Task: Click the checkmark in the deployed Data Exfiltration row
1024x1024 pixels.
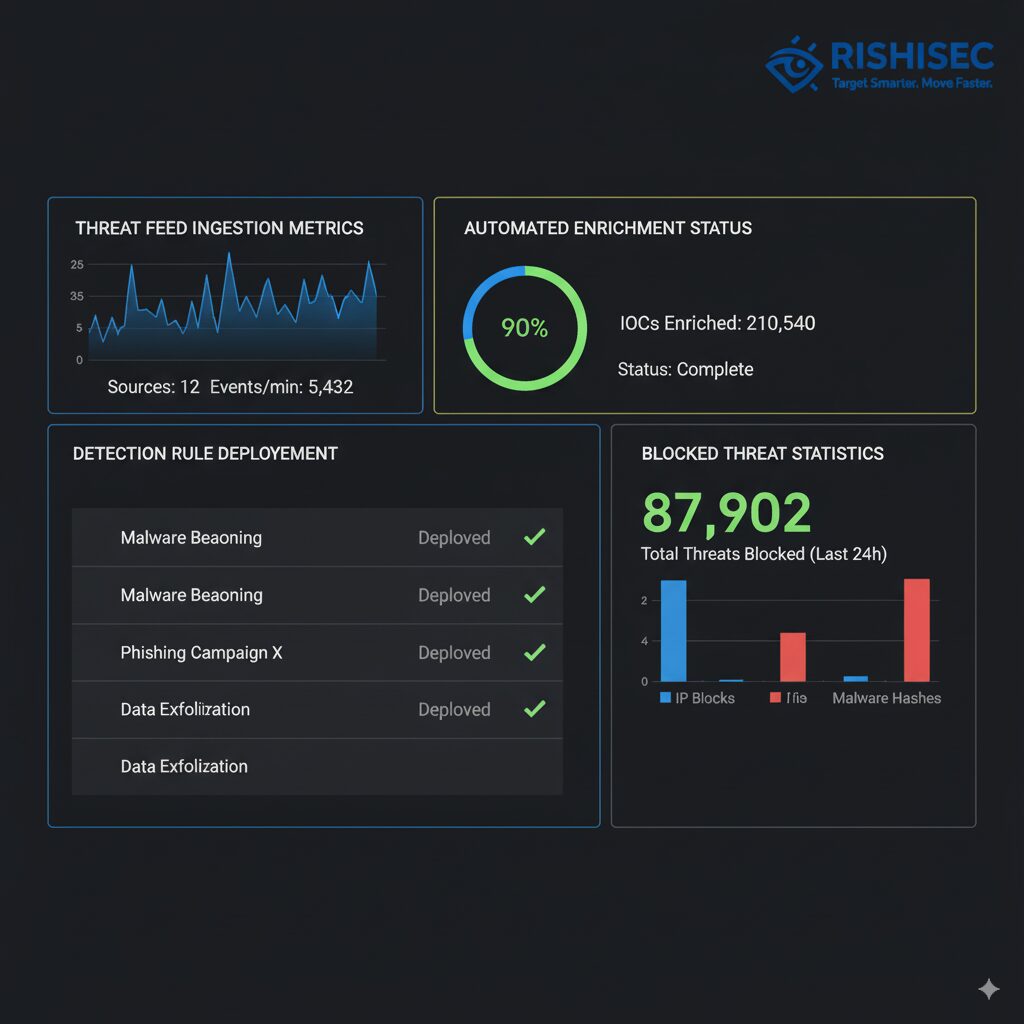Action: tap(535, 709)
